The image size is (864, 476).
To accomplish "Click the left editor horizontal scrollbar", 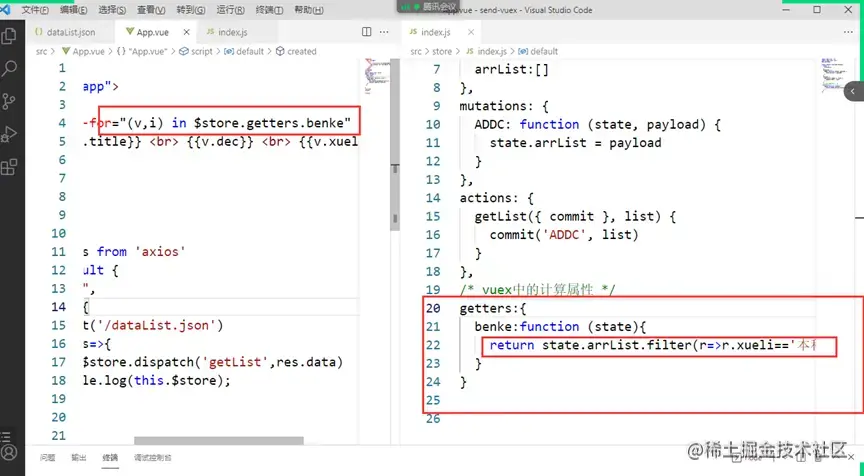I will (219, 441).
